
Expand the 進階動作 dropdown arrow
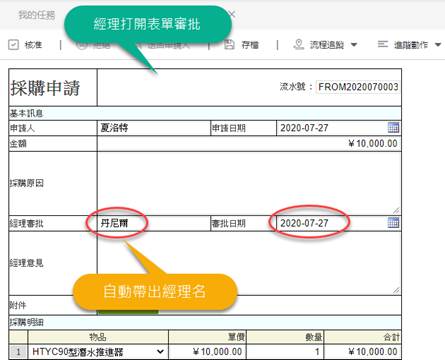coord(438,45)
